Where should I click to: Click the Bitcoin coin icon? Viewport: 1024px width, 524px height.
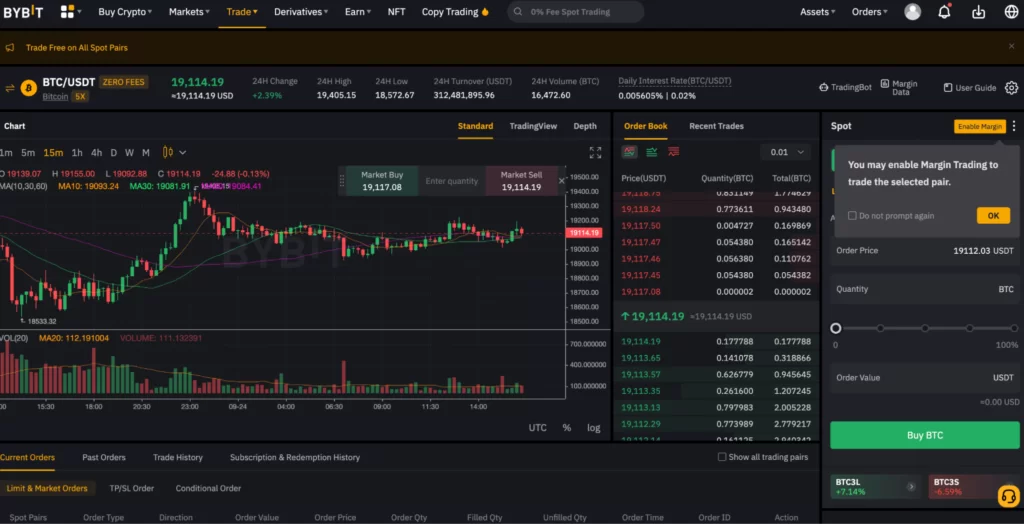click(29, 88)
